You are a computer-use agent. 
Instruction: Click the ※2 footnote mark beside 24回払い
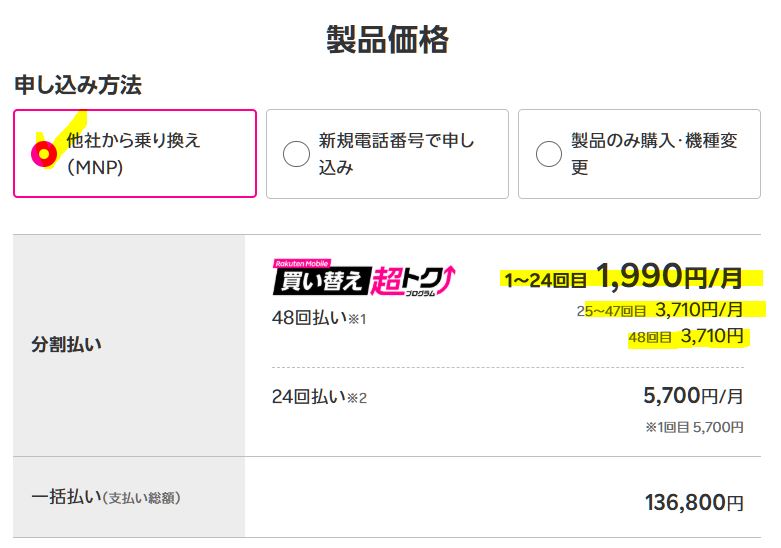[358, 398]
